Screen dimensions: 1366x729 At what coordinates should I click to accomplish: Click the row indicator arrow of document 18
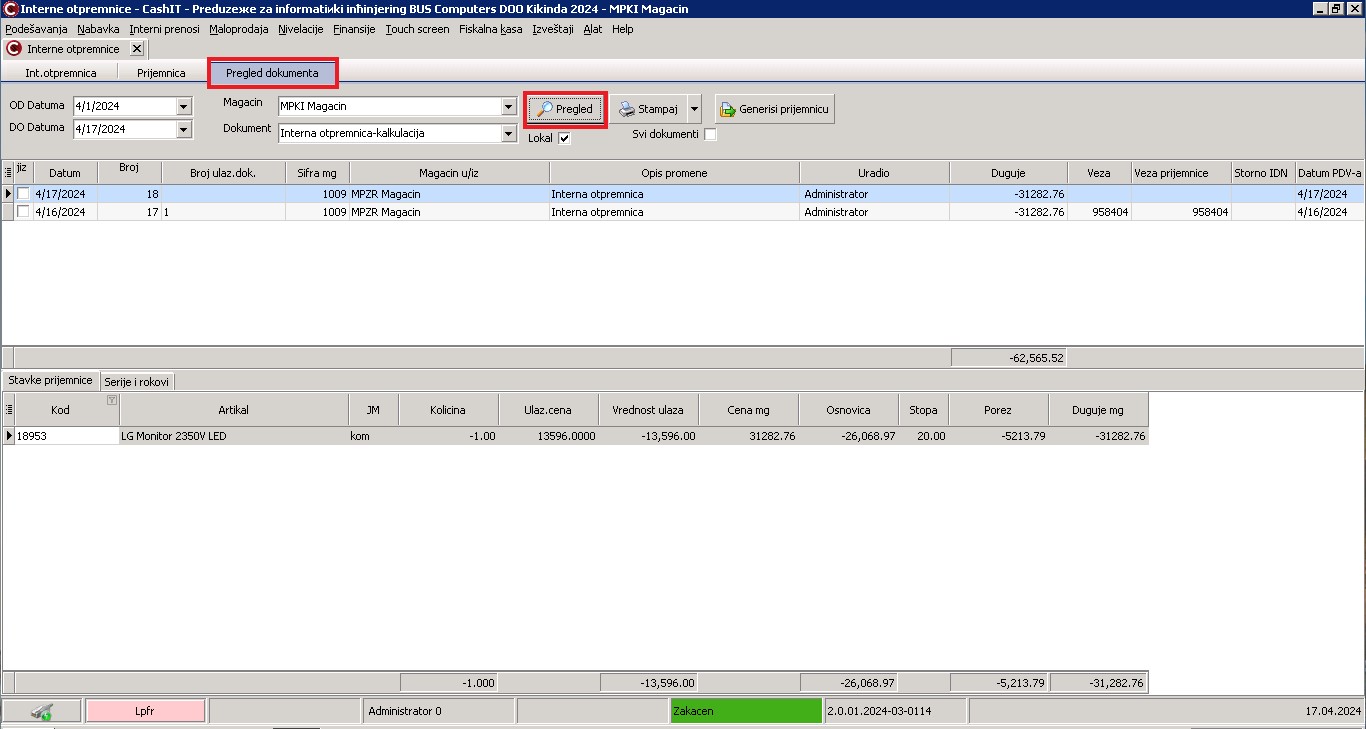[8, 194]
